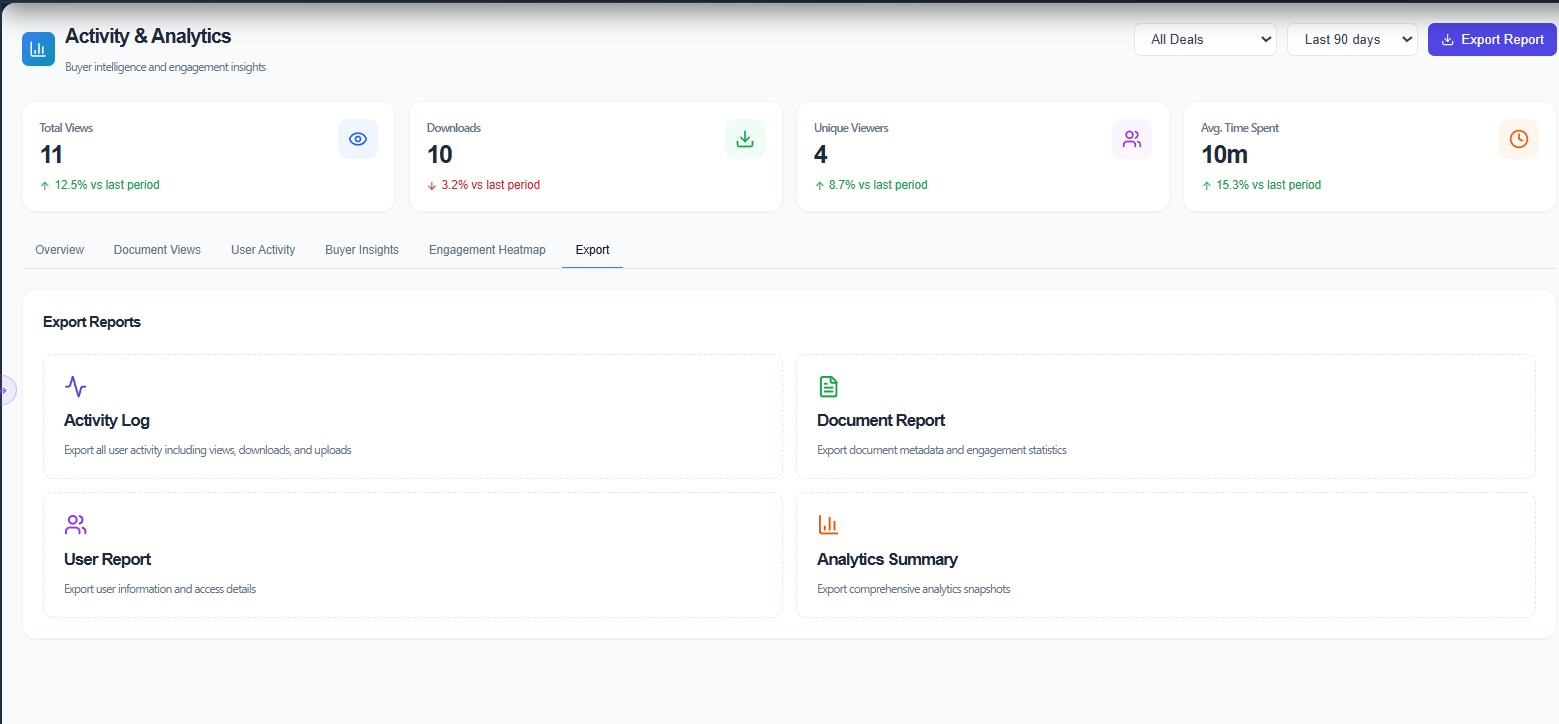Click the Analytics Summary bar chart icon
Viewport: 1559px width, 724px height.
coord(828,523)
